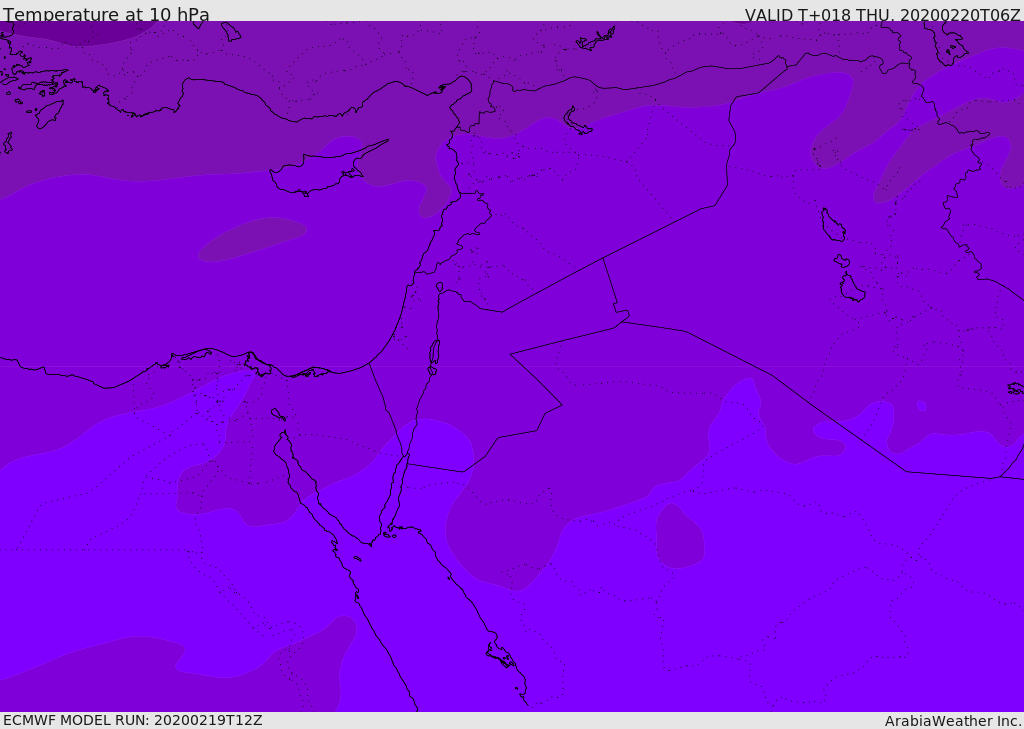Click the 'ArabiaWeather Inc' credit text
The image size is (1024, 729).
click(953, 721)
